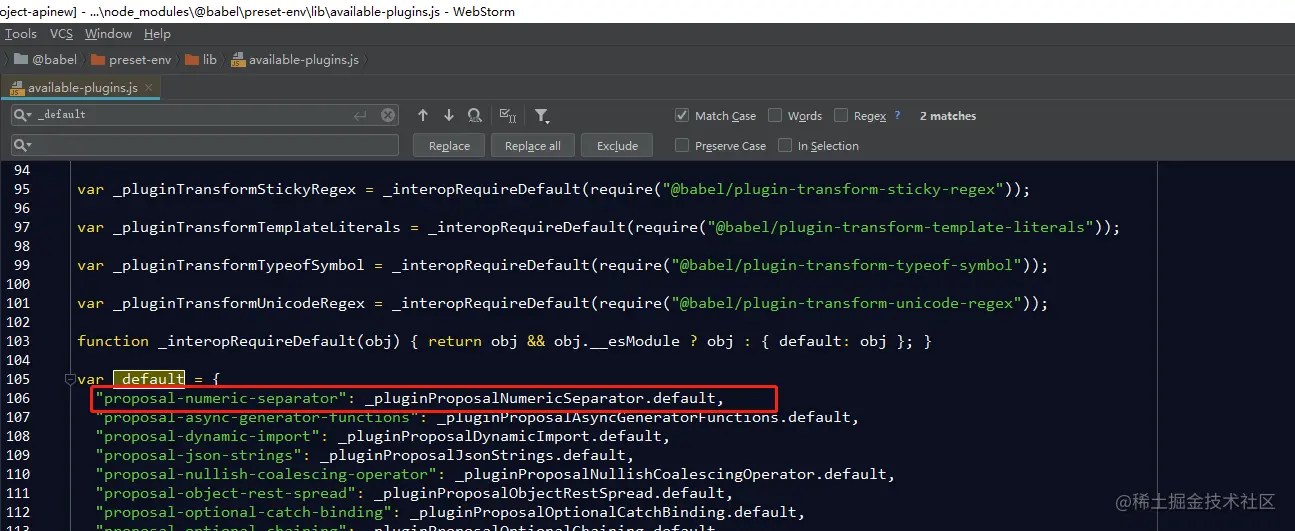
Task: Open replace history dropdown in replace field
Action: tap(24, 146)
